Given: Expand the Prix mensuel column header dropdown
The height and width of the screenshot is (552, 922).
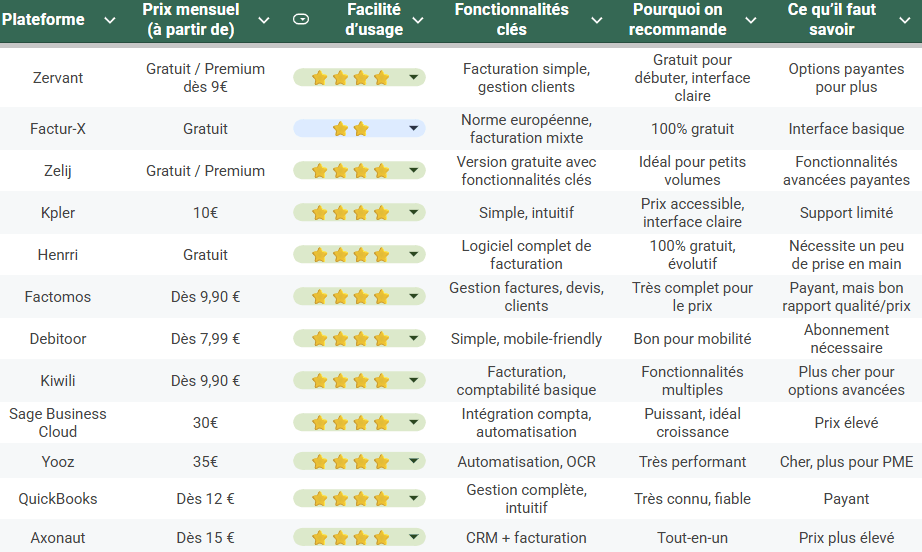Looking at the screenshot, I should 264,20.
